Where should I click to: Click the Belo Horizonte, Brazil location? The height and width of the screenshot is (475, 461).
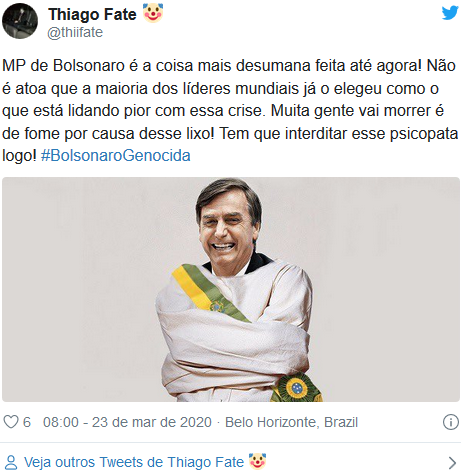pos(291,422)
